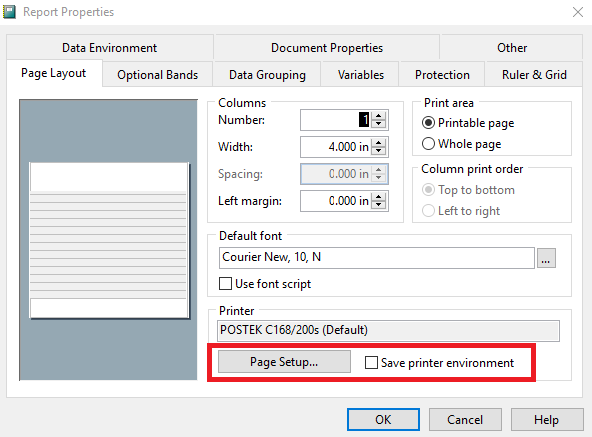Open the Data Environment tab
The height and width of the screenshot is (437, 592).
(109, 48)
